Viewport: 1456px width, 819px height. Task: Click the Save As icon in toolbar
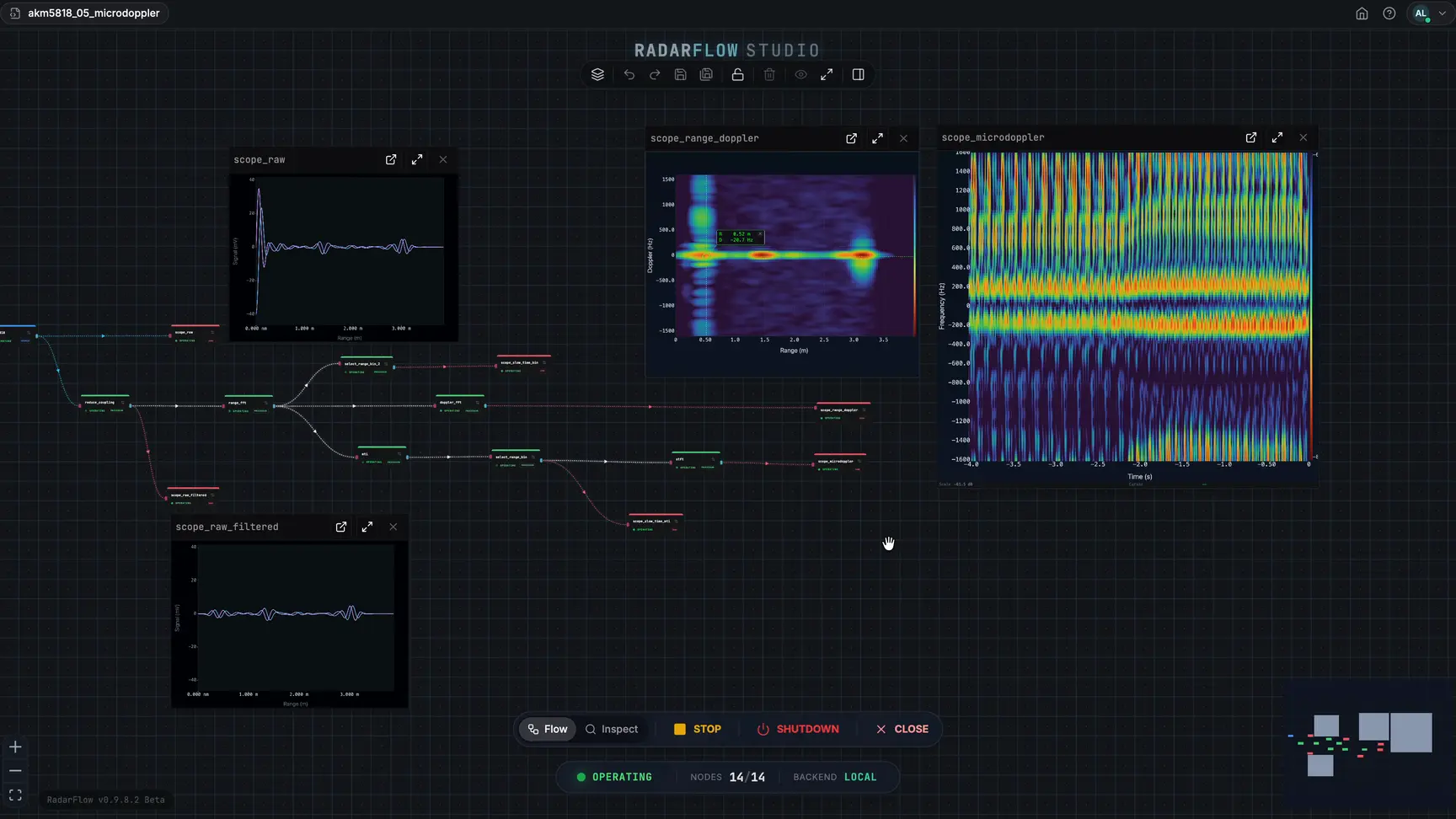706,74
